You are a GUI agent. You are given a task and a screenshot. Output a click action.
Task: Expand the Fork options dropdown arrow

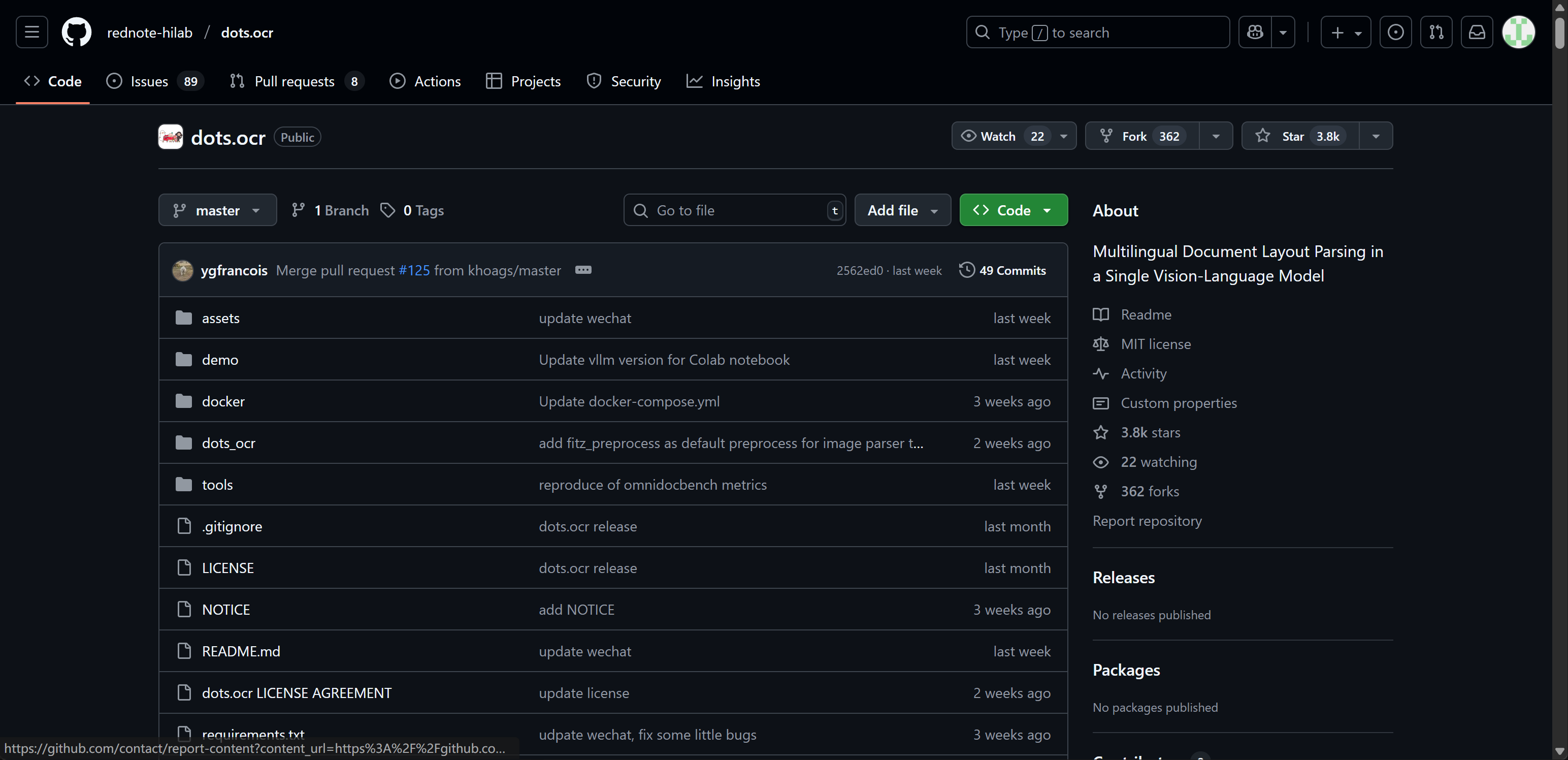click(x=1216, y=137)
